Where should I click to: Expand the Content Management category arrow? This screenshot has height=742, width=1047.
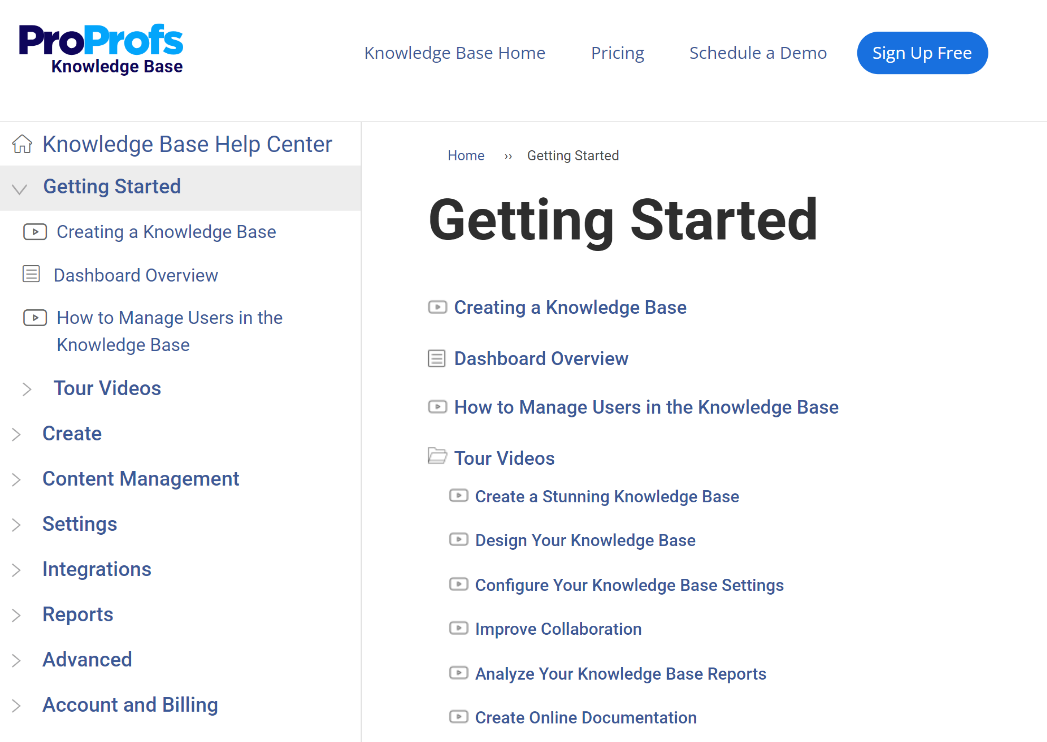16,480
